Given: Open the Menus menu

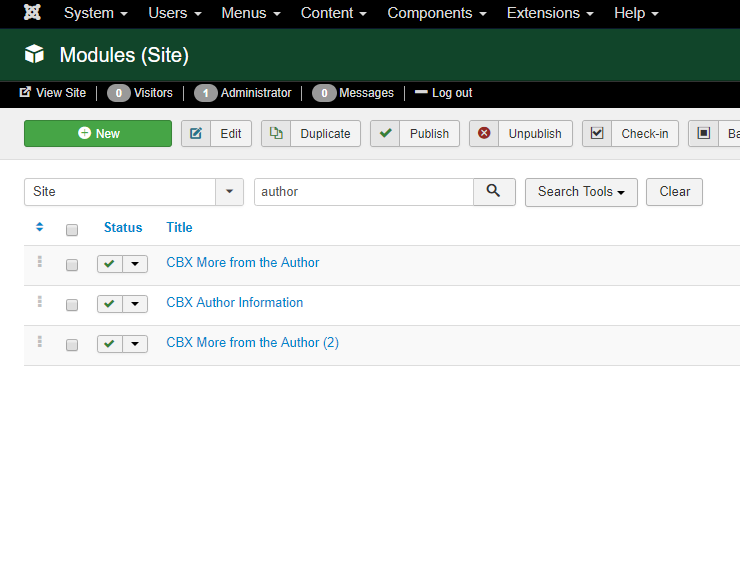Looking at the screenshot, I should coord(251,13).
